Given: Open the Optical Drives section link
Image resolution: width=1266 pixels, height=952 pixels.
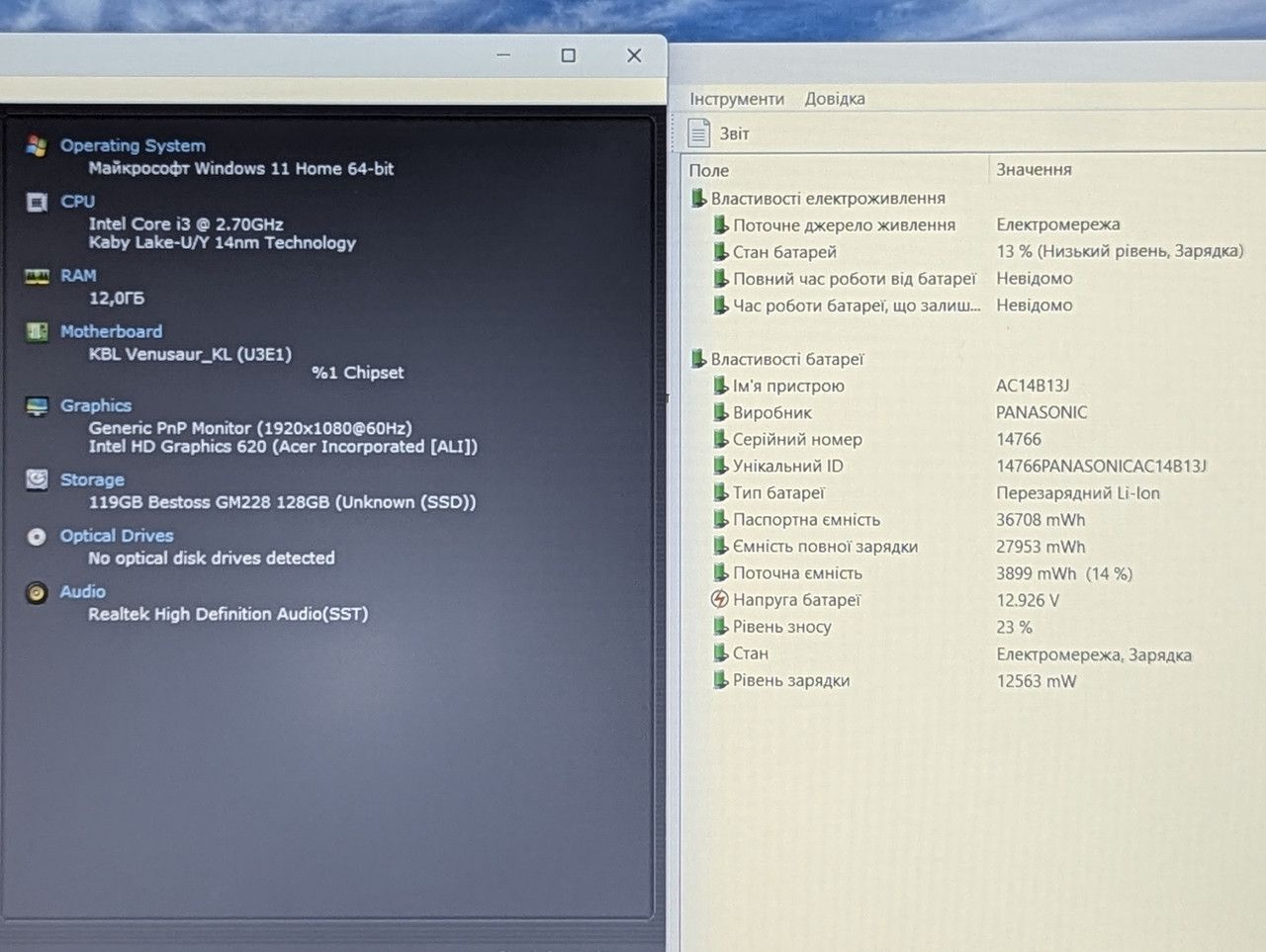Looking at the screenshot, I should point(117,536).
